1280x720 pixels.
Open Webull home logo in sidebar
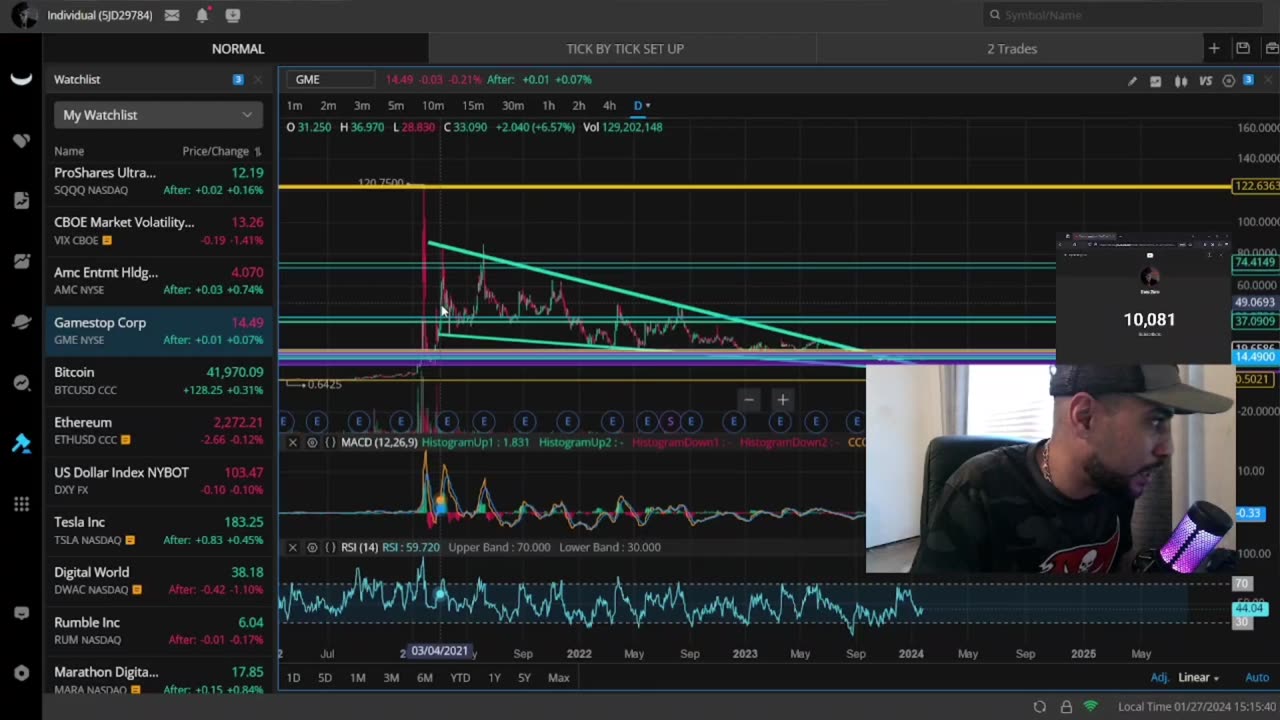pos(21,80)
